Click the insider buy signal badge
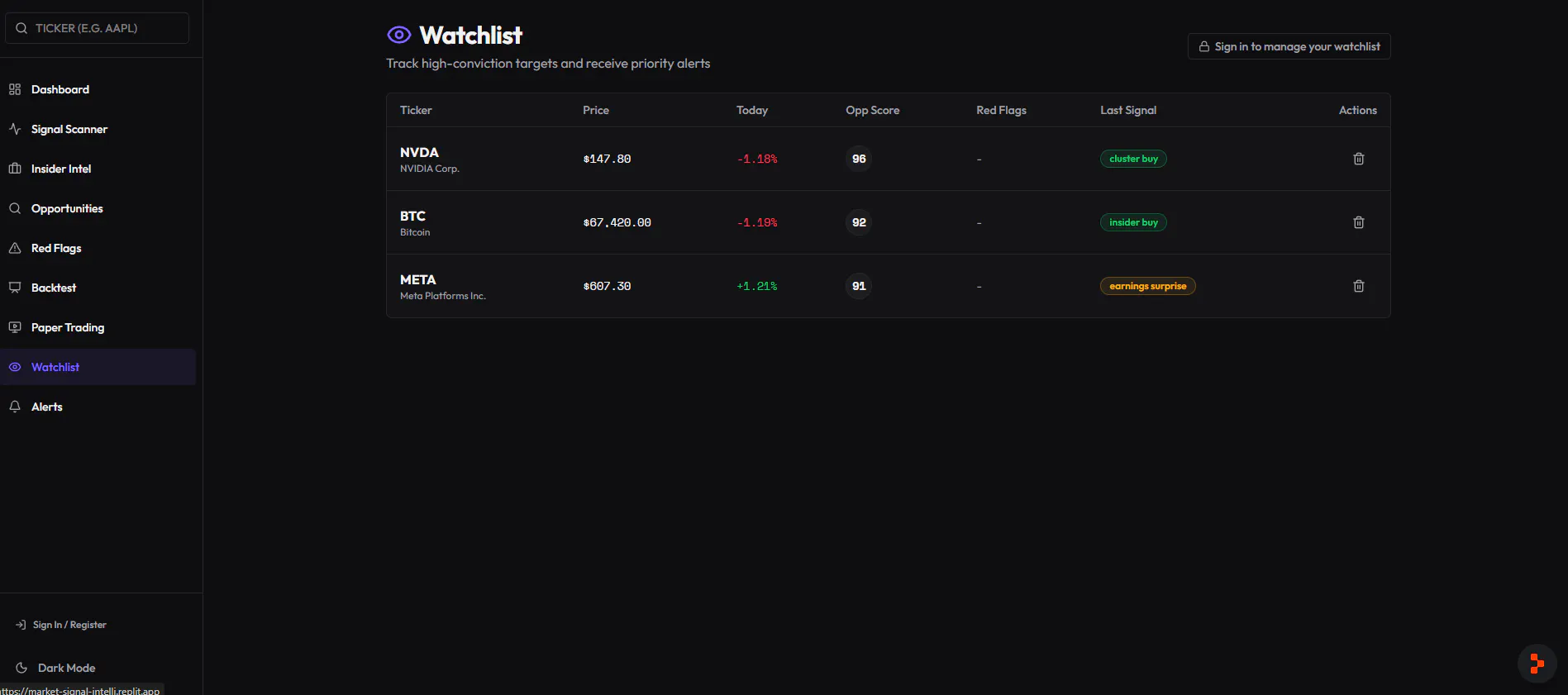Screen dimensions: 1568x695 1133,222
